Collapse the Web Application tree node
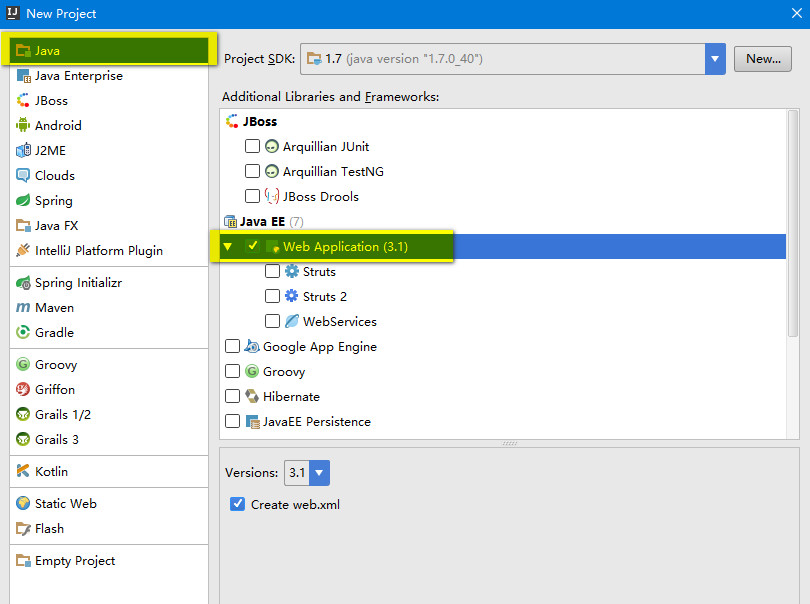Image resolution: width=810 pixels, height=604 pixels. coord(227,246)
